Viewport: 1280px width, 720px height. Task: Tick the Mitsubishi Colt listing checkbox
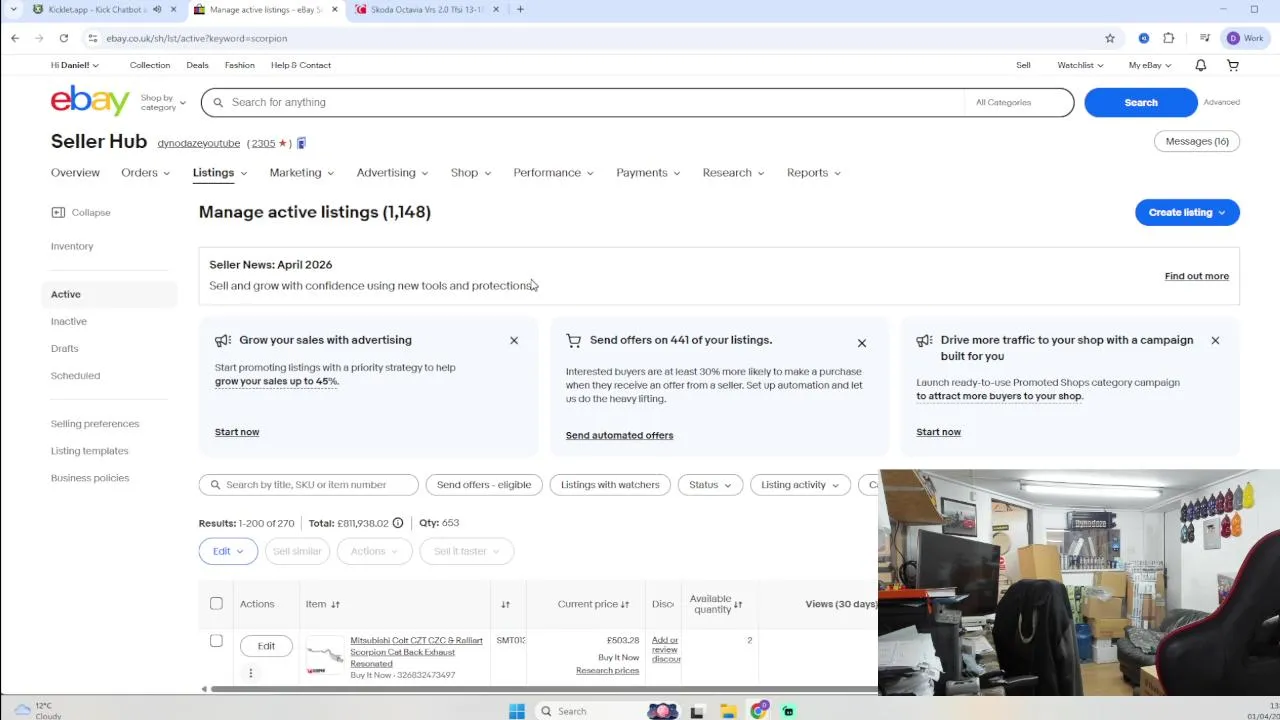tap(216, 640)
